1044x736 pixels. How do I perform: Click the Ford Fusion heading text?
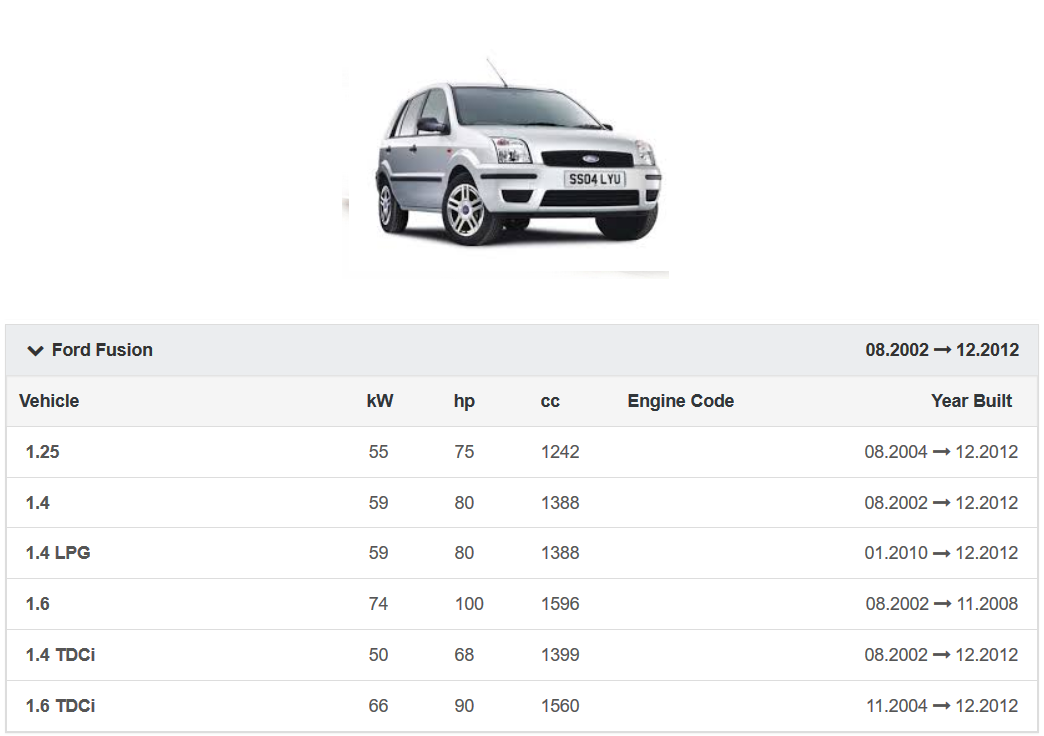(102, 350)
